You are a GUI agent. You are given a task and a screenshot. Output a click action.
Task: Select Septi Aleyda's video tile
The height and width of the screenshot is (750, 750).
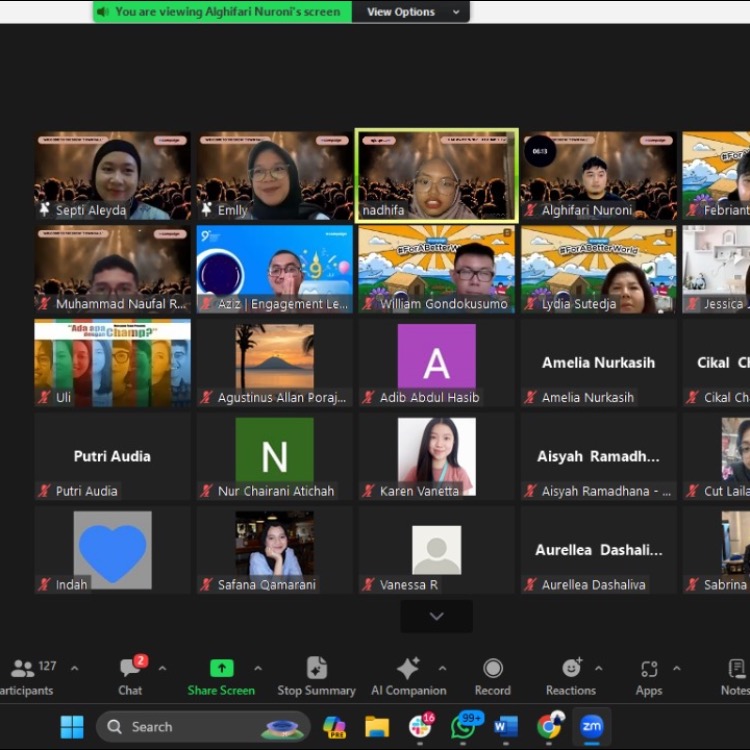[x=112, y=176]
